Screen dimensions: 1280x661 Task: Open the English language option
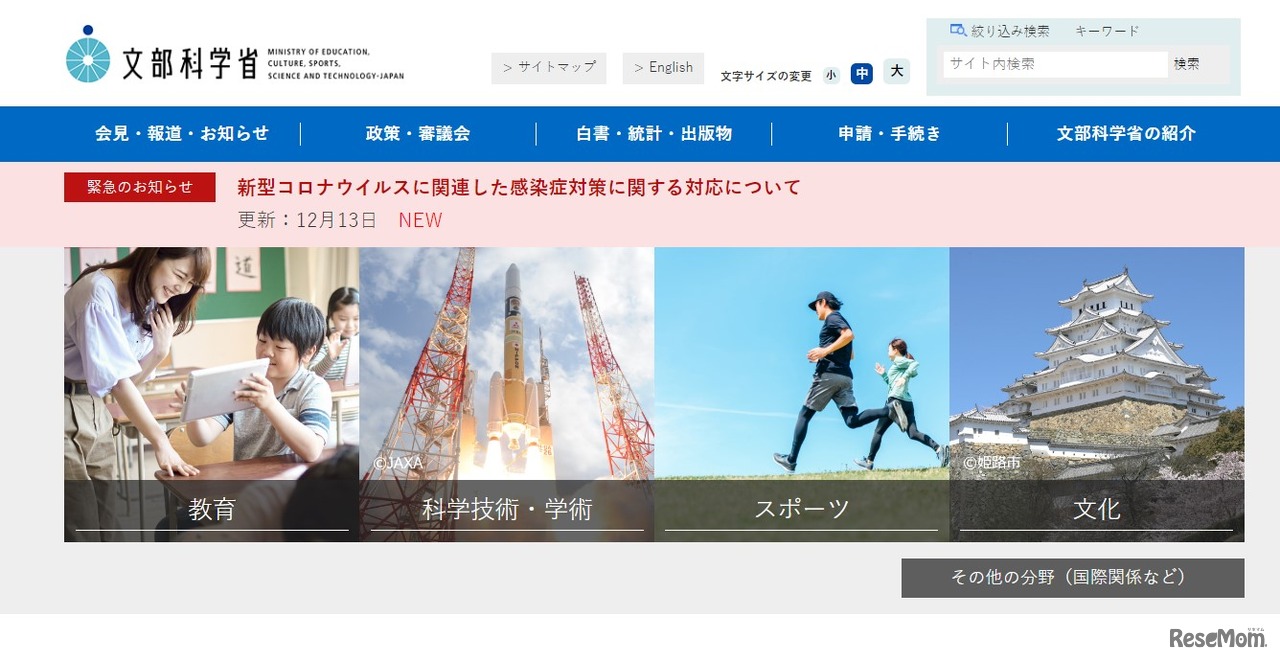point(663,67)
